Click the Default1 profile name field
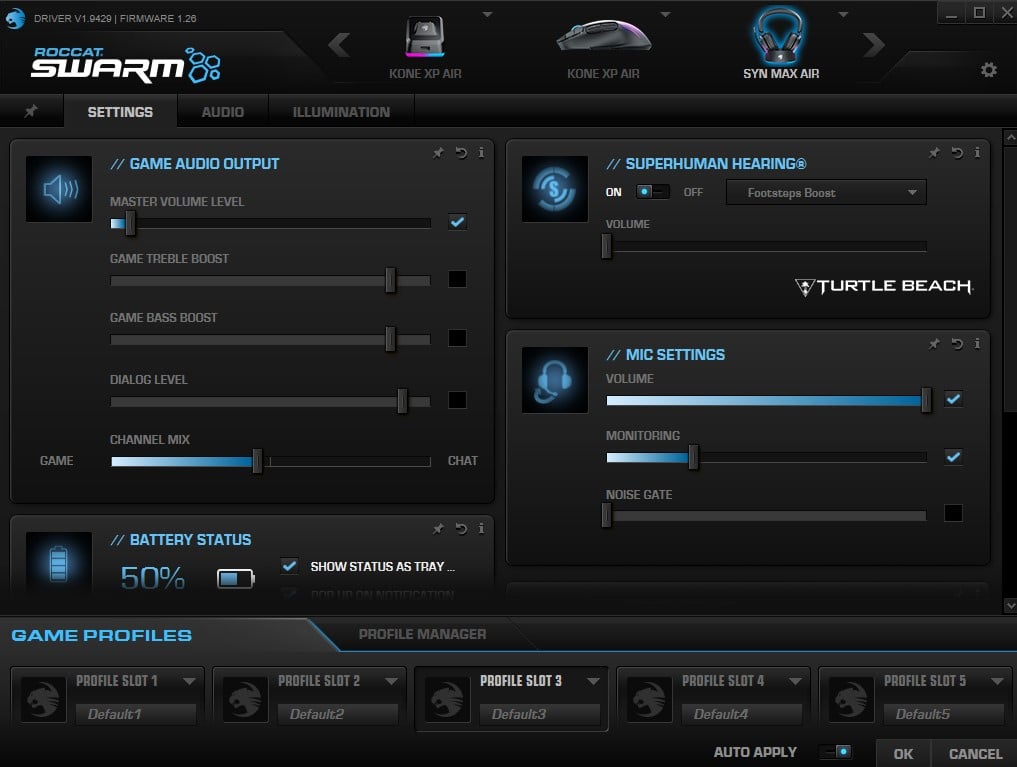The image size is (1017, 767). [136, 714]
